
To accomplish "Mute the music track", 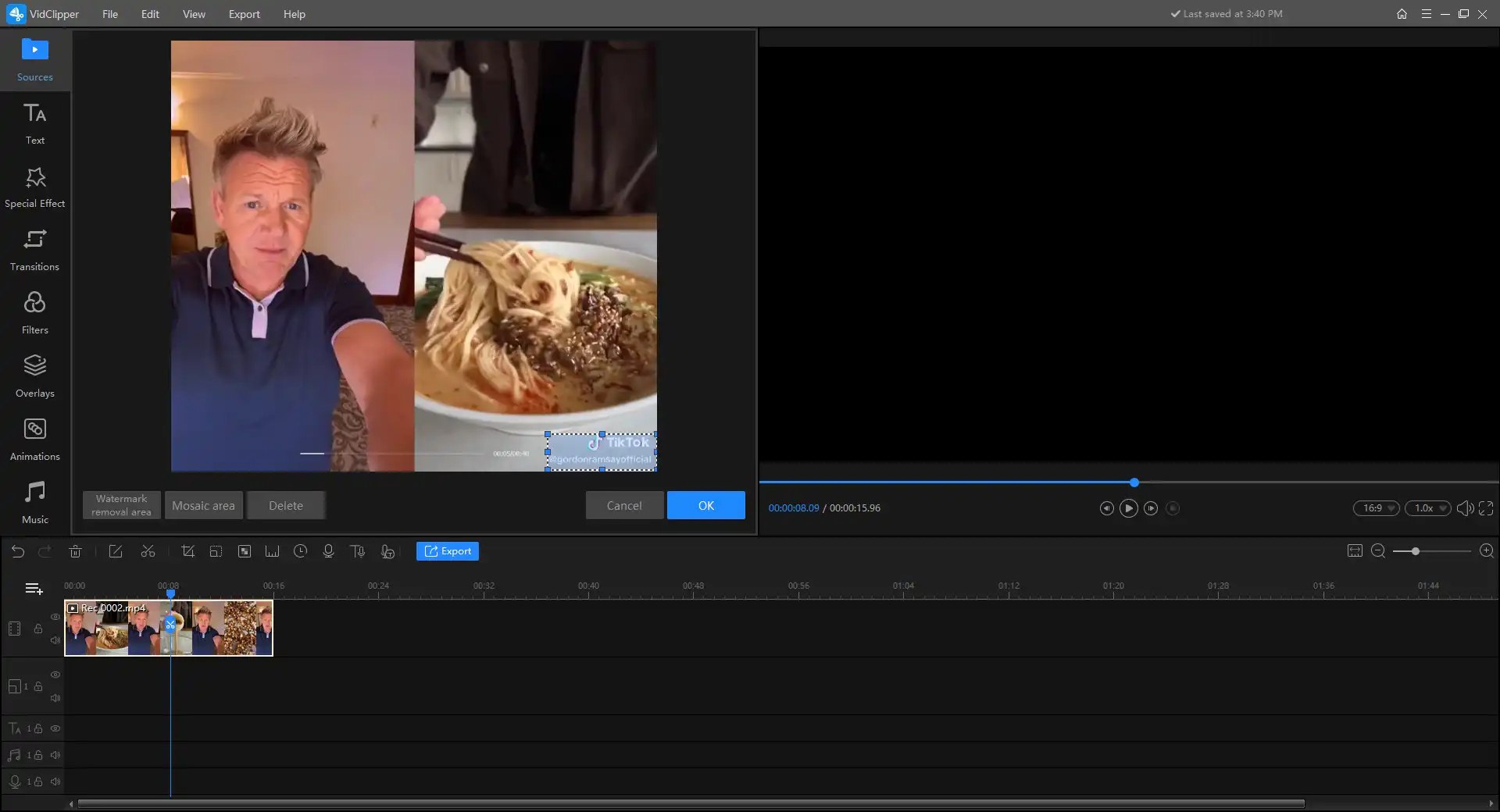I will point(55,755).
